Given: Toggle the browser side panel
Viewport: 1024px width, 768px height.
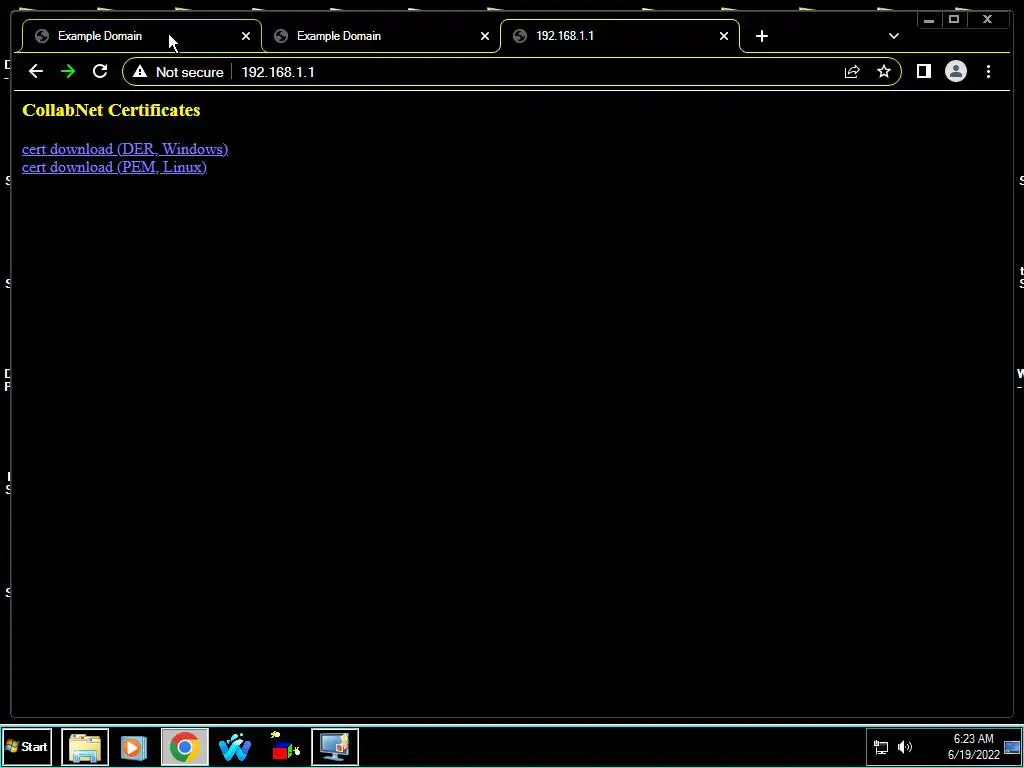Looking at the screenshot, I should point(923,72).
